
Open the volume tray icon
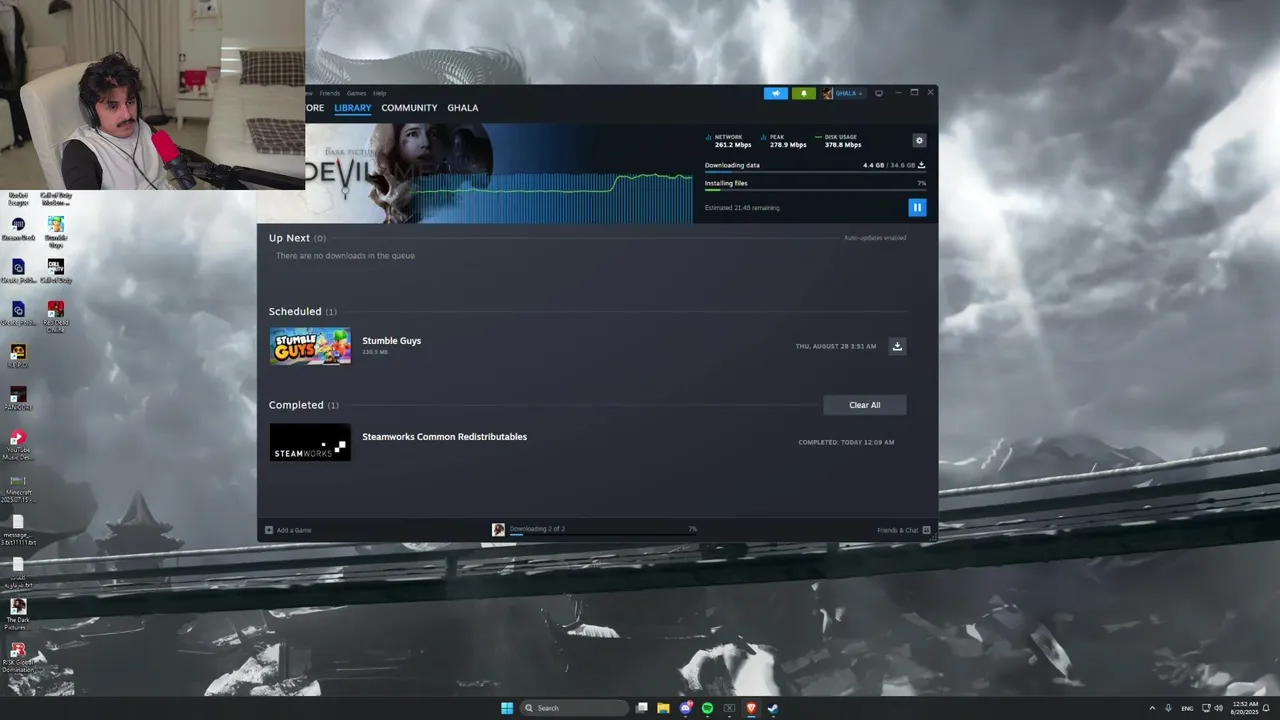[1218, 708]
